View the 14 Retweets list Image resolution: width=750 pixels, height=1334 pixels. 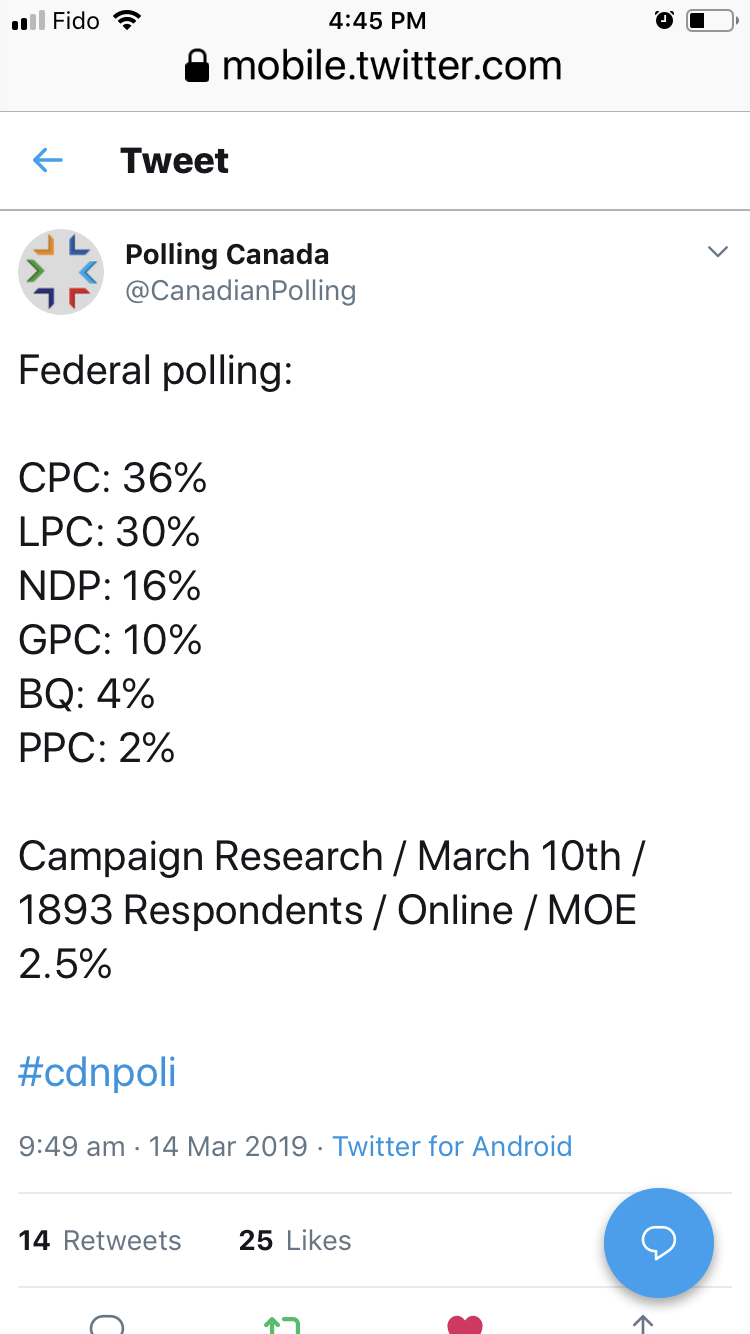[100, 1240]
